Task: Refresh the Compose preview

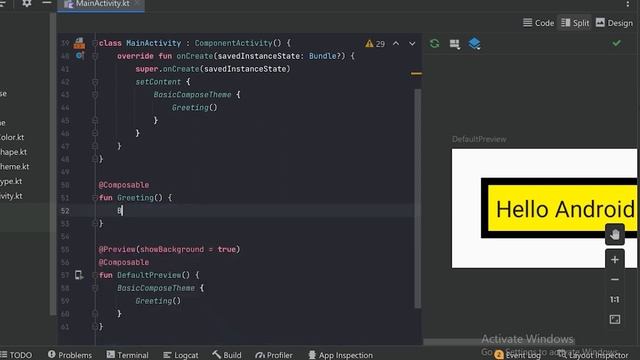Action: pos(435,43)
